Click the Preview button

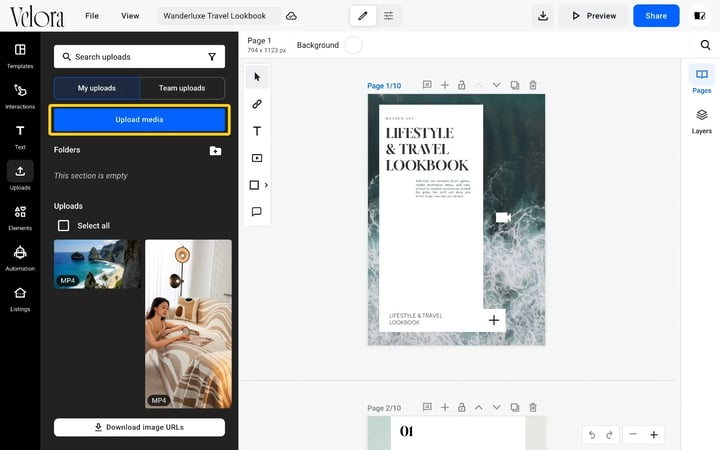click(594, 16)
